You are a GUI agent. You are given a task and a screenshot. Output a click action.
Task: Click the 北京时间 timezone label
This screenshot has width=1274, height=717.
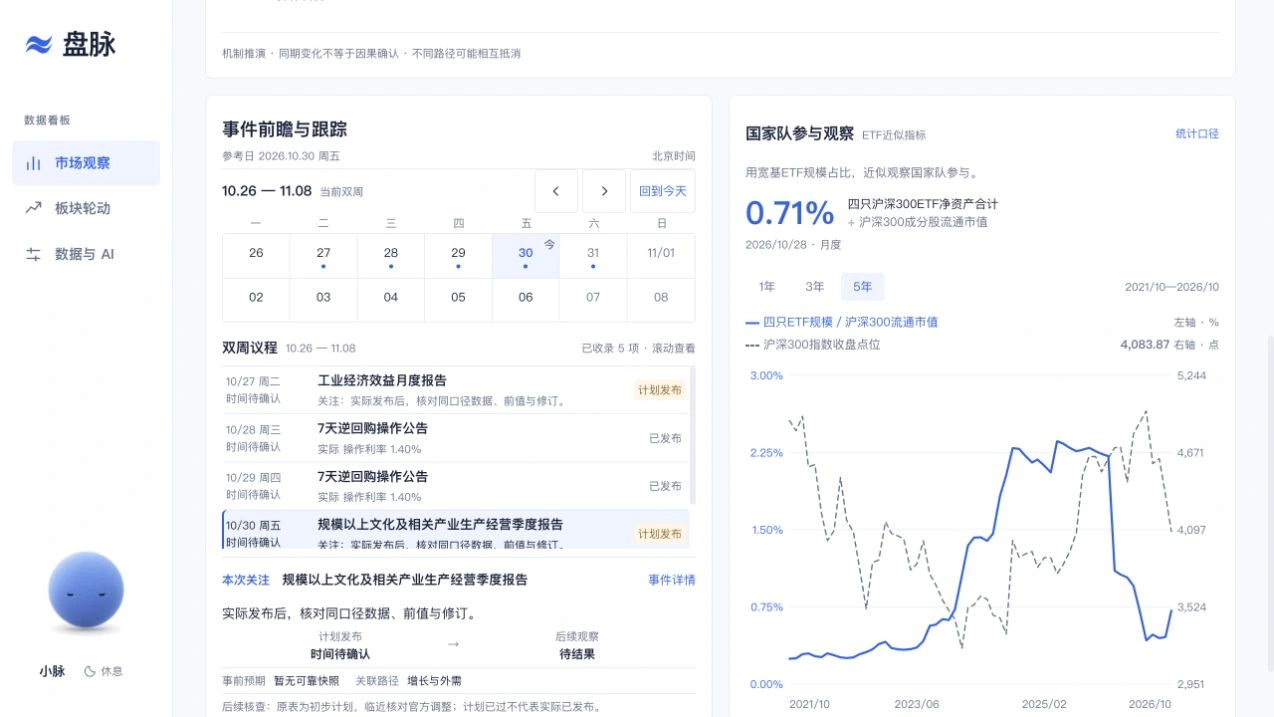674,156
